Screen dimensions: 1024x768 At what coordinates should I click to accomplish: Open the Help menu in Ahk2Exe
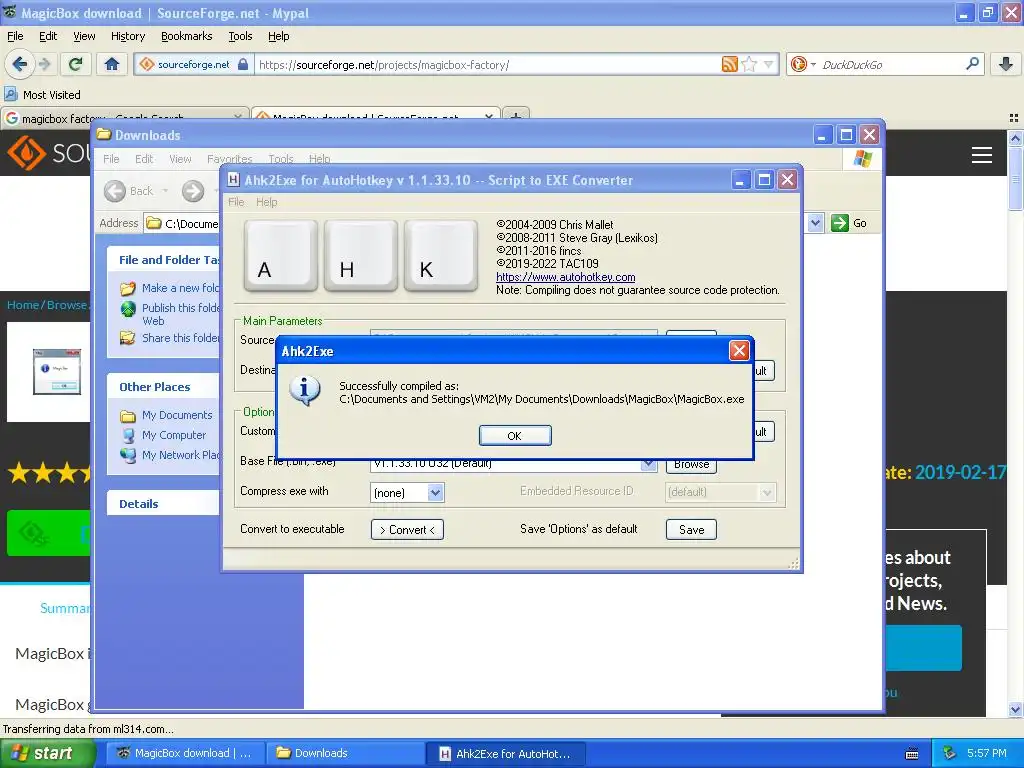point(266,202)
